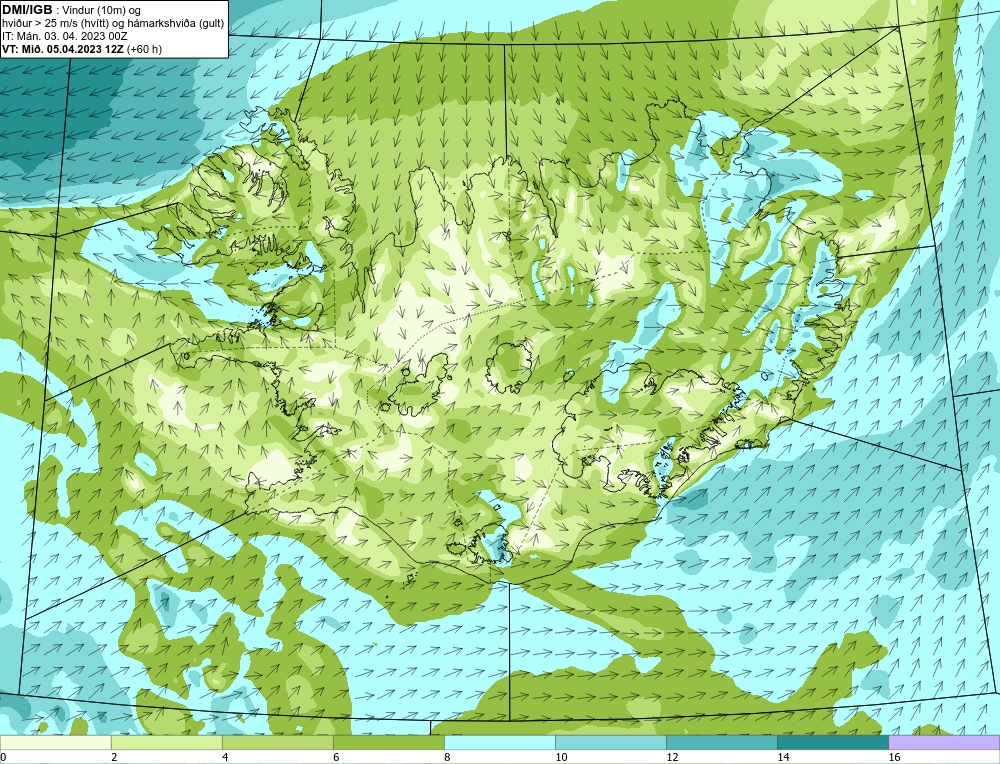Click the 10–12 m/s light teal legend swatch

610,742
